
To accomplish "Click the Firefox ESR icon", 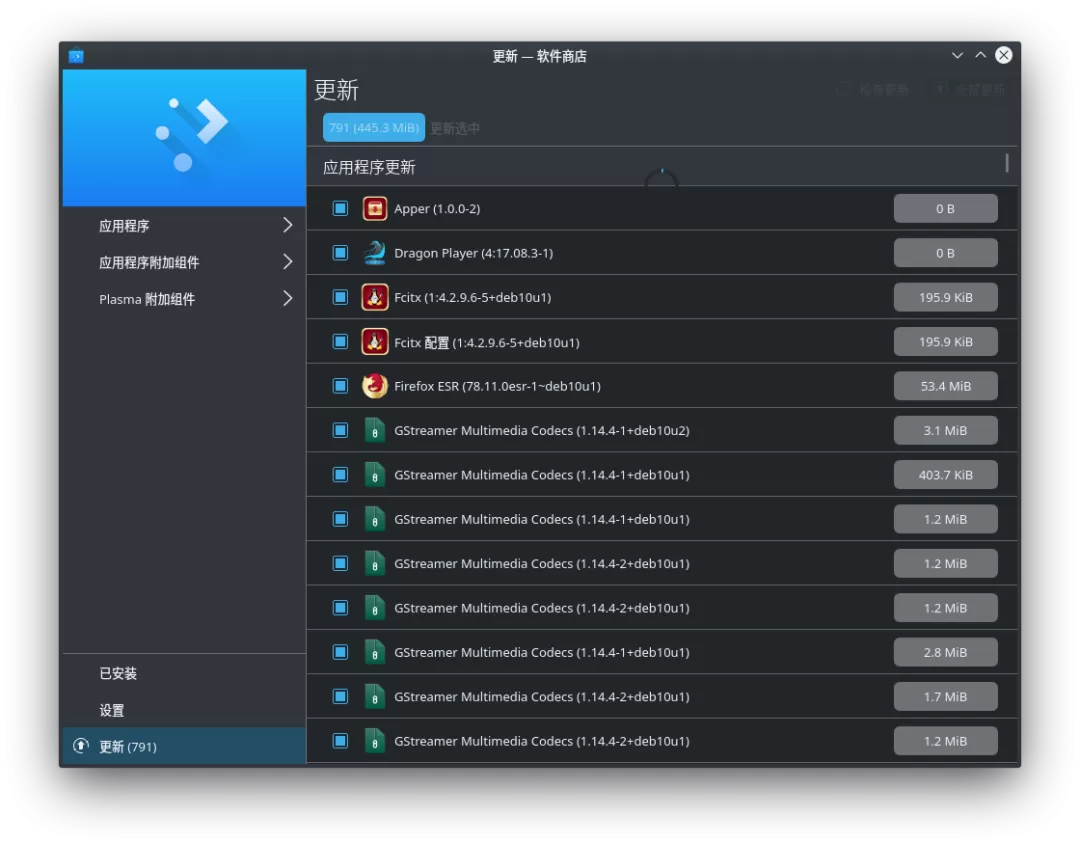I will [375, 386].
